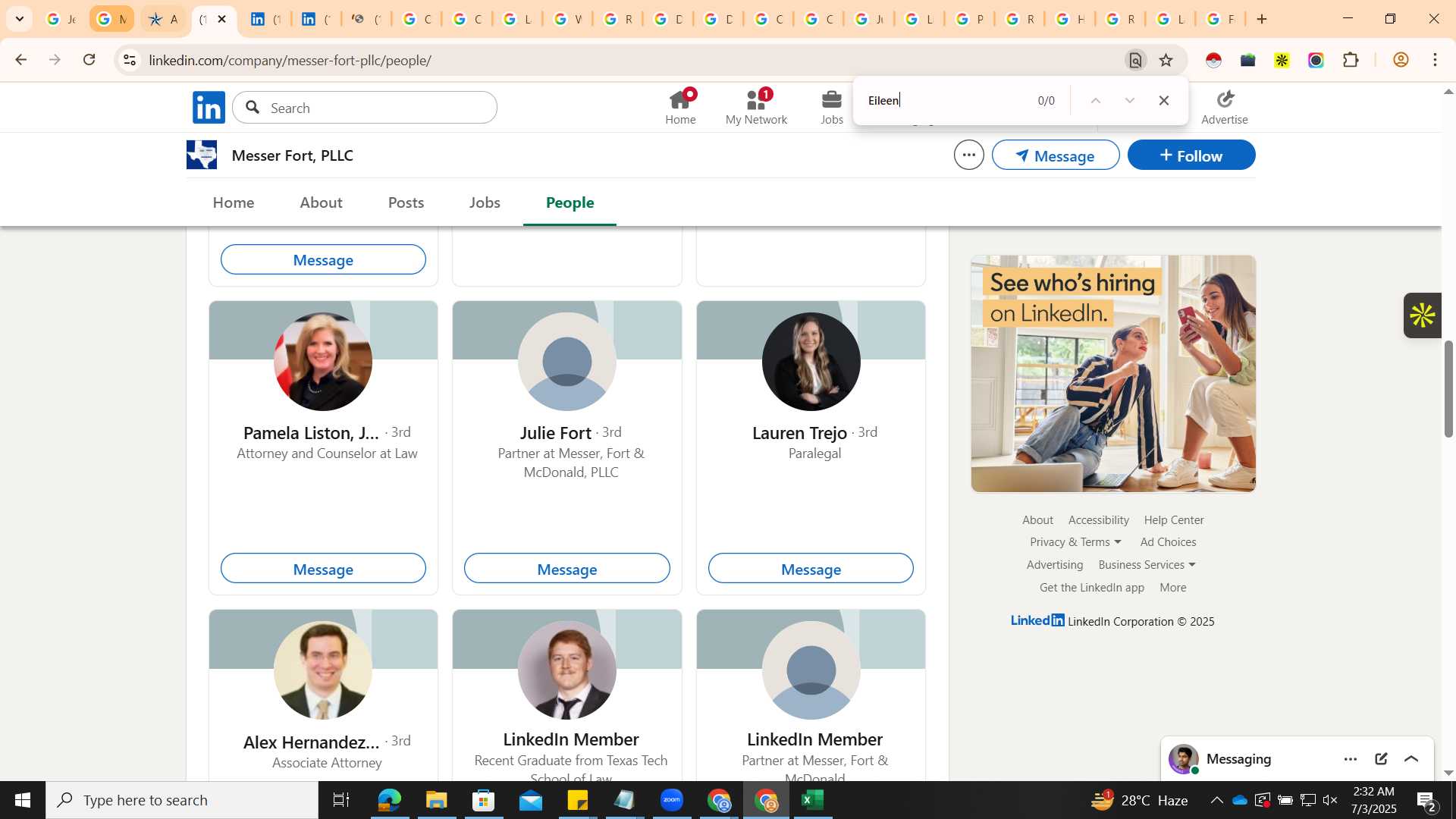Go to previous find-in-page match
Viewport: 1456px width, 819px height.
pos(1095,101)
